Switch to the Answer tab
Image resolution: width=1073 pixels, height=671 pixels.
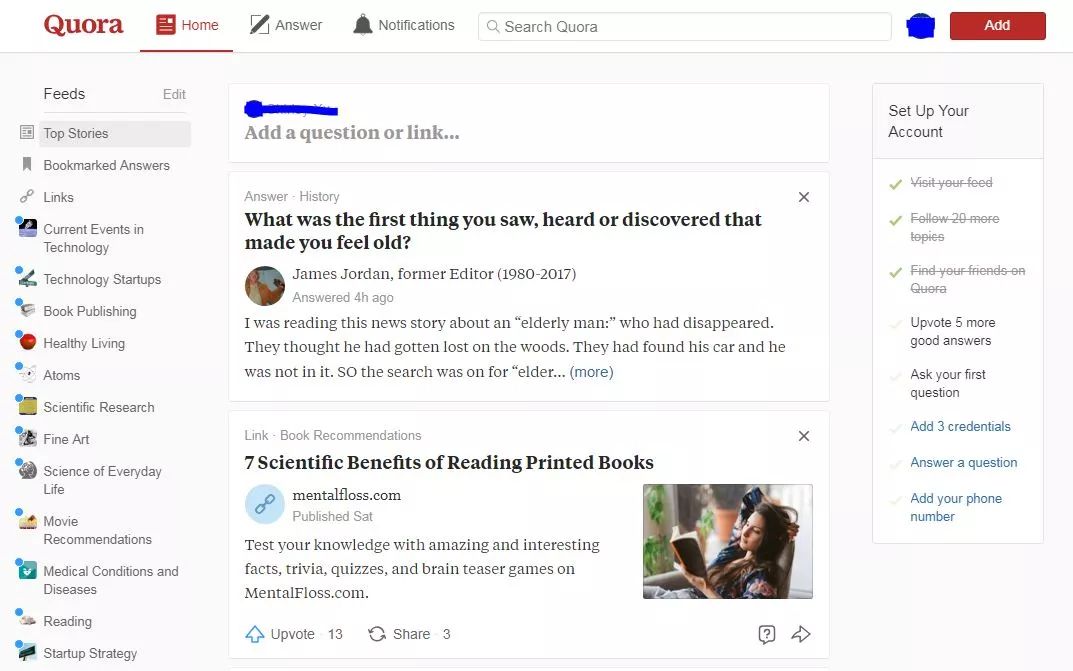286,25
